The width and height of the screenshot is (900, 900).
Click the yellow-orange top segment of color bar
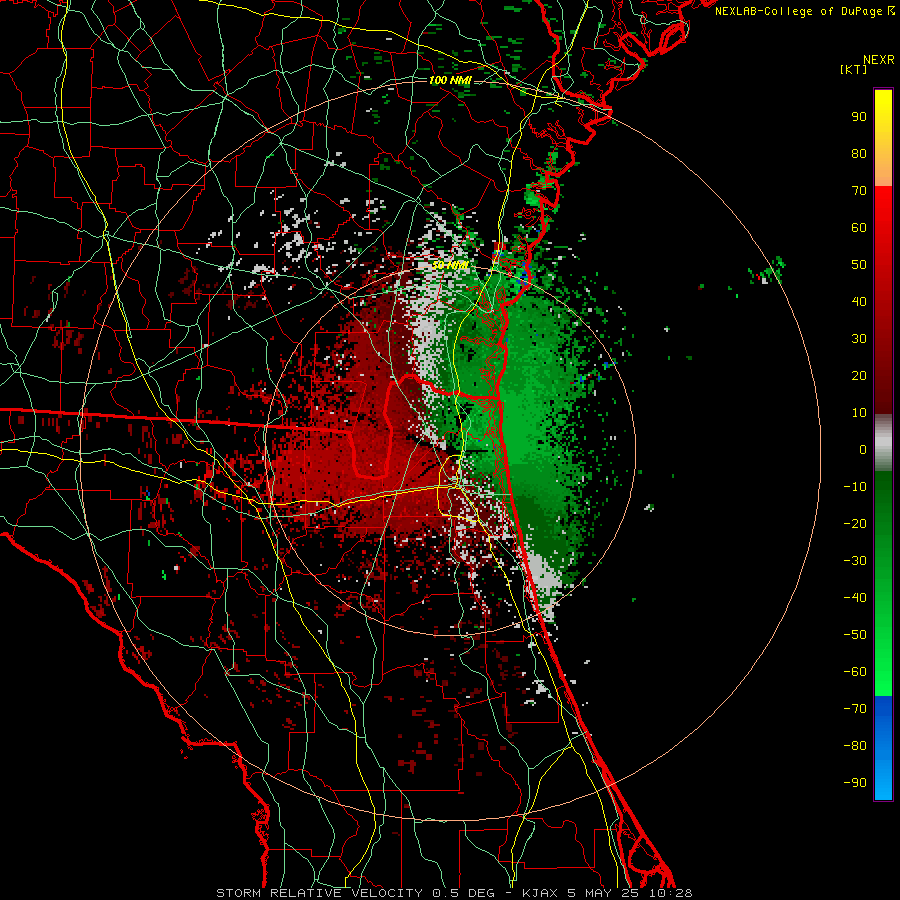tap(883, 138)
